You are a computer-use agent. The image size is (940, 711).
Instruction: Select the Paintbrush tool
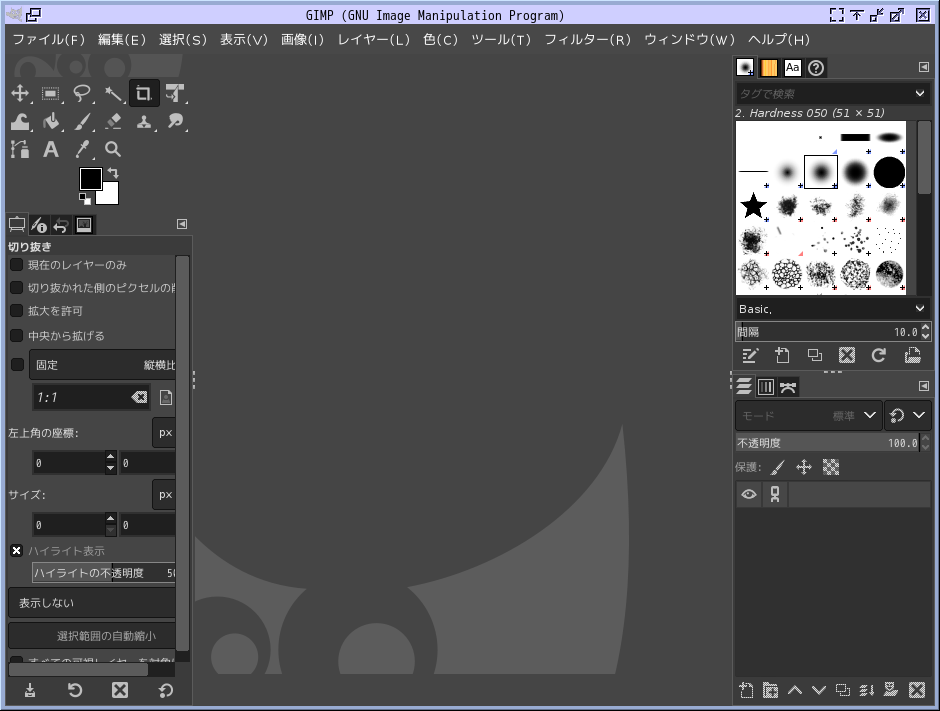(x=82, y=122)
